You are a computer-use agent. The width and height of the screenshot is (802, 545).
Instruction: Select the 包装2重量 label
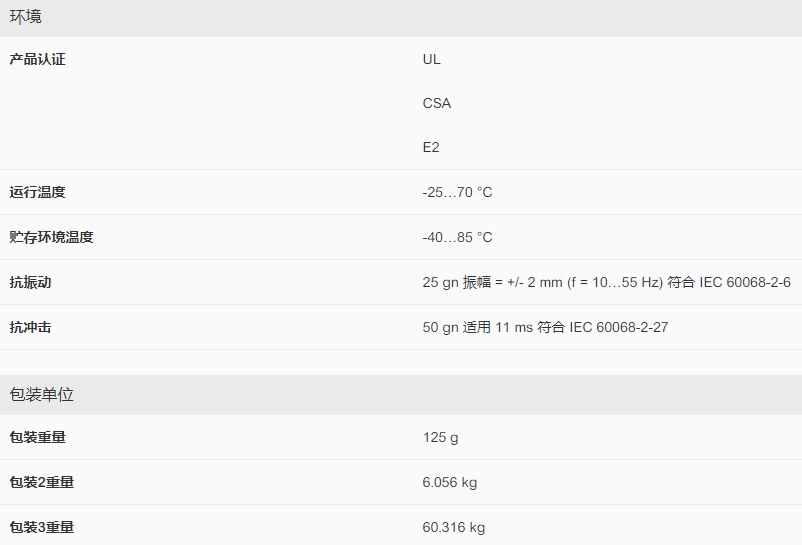coord(41,482)
